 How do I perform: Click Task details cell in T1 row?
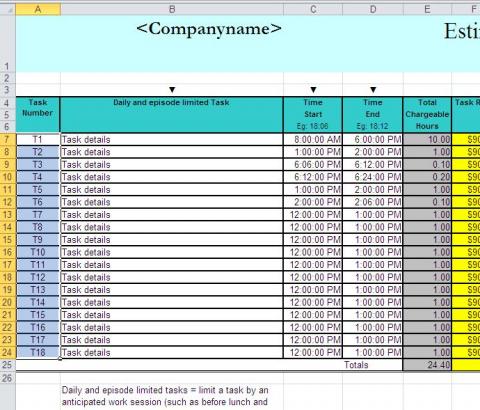(172, 139)
